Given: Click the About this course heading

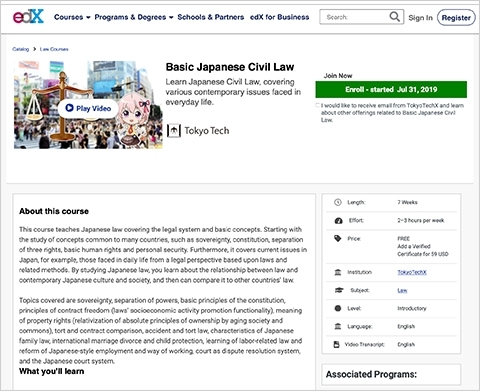Looking at the screenshot, I should click(54, 211).
